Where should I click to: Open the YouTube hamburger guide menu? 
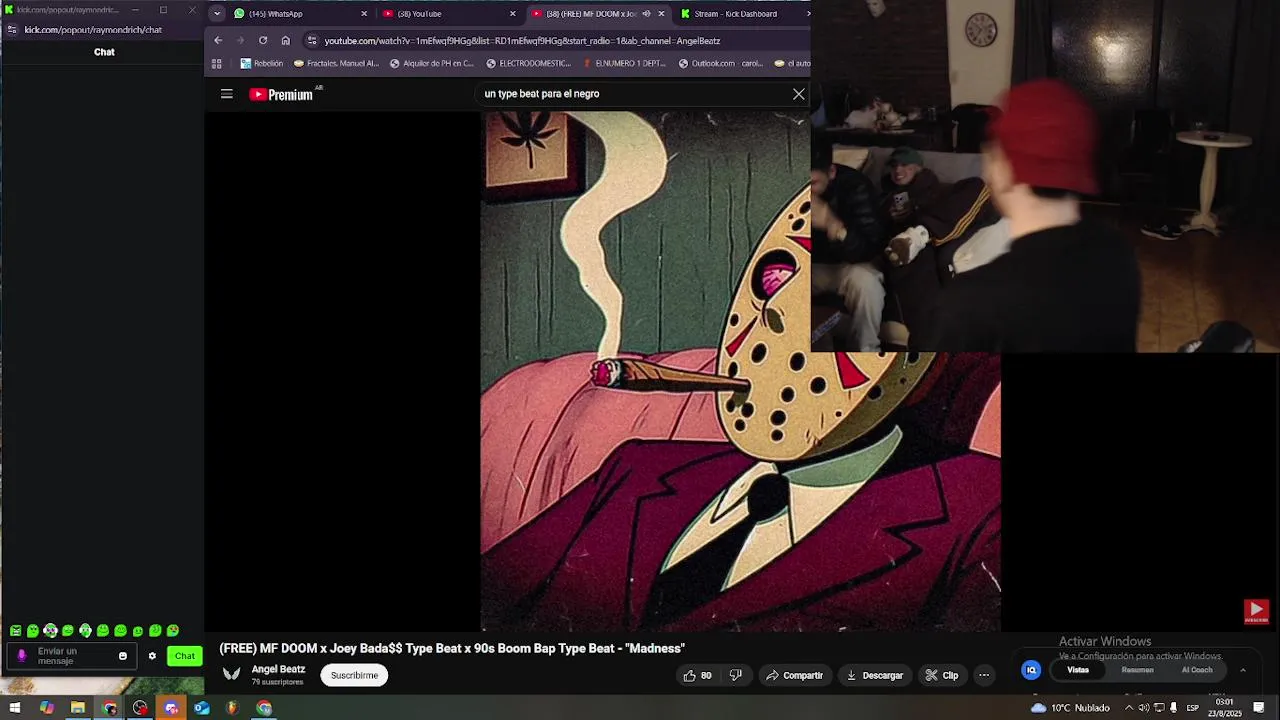point(227,94)
